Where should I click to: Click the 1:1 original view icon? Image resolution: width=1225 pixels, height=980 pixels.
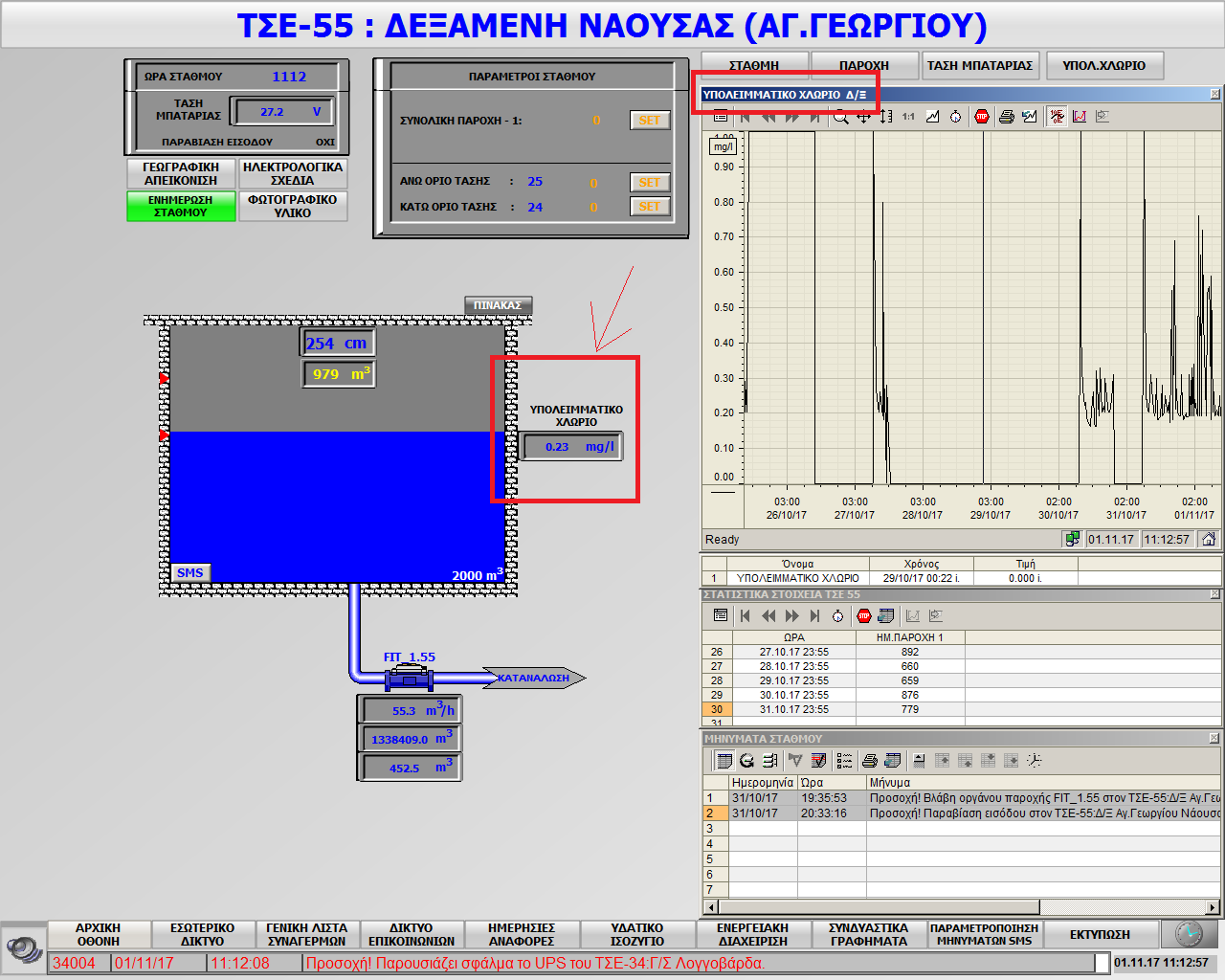tap(908, 117)
